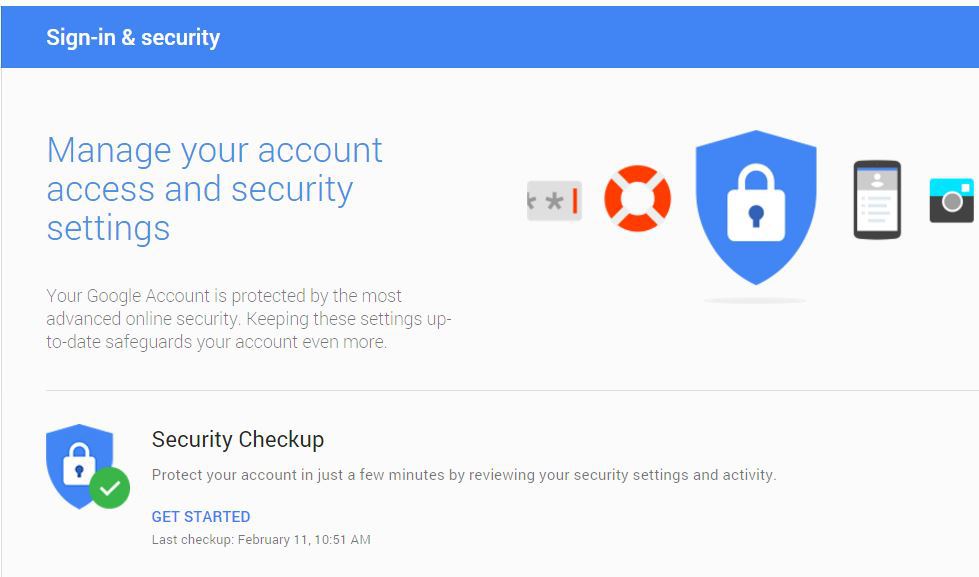Click the large blue shield padlock icon

click(756, 207)
